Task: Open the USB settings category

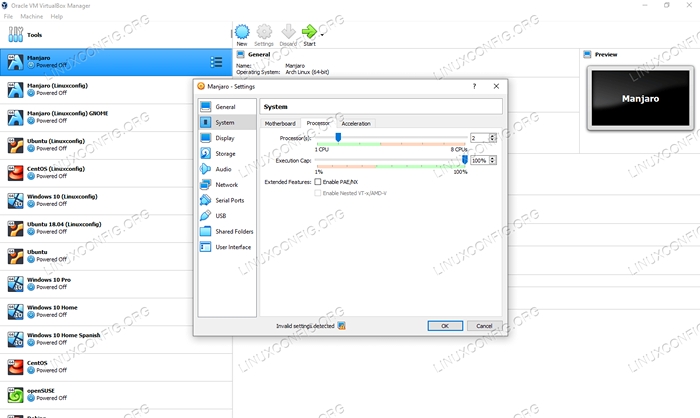Action: (227, 216)
